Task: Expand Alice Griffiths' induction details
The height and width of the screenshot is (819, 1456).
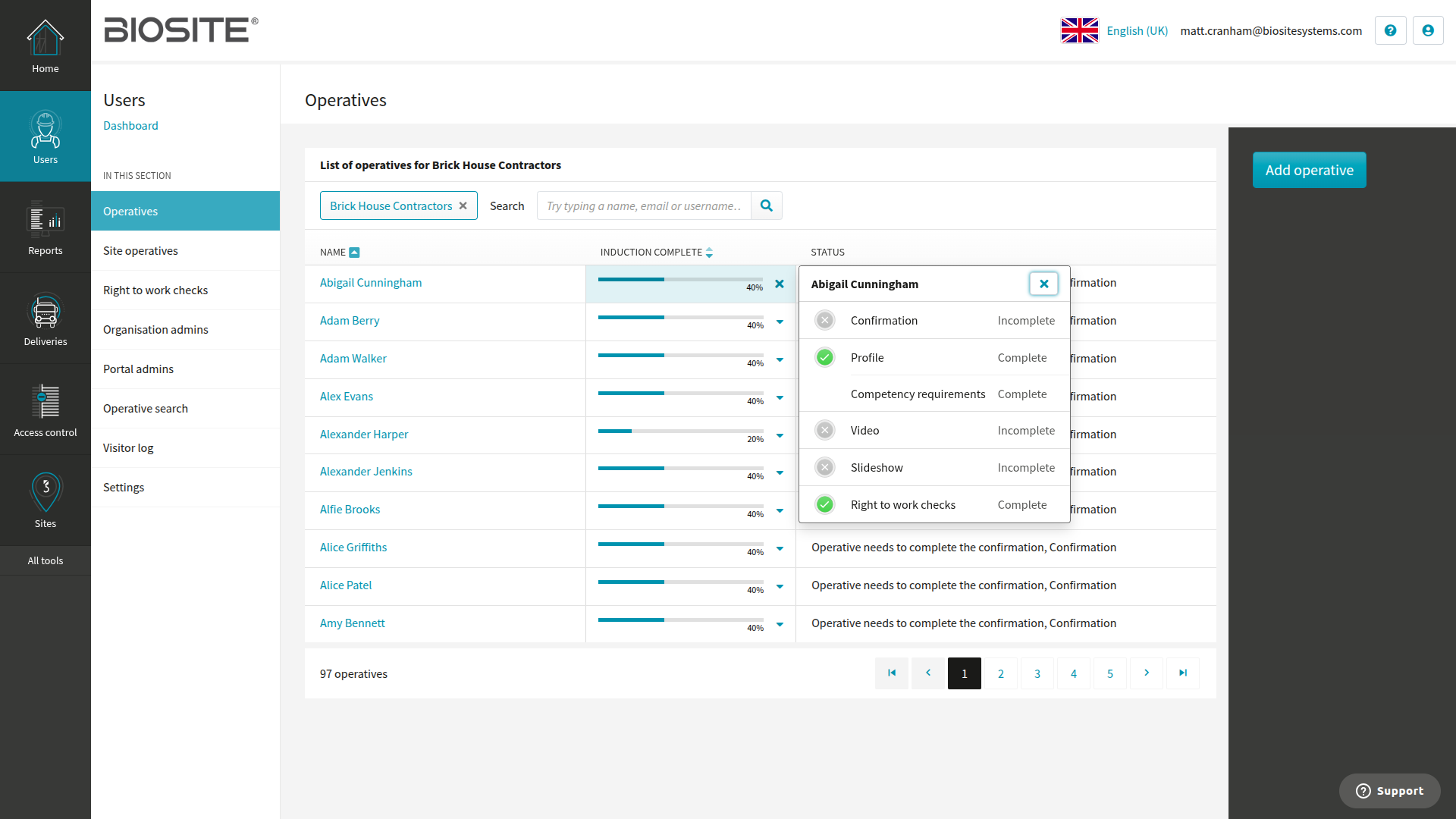Action: tap(780, 548)
